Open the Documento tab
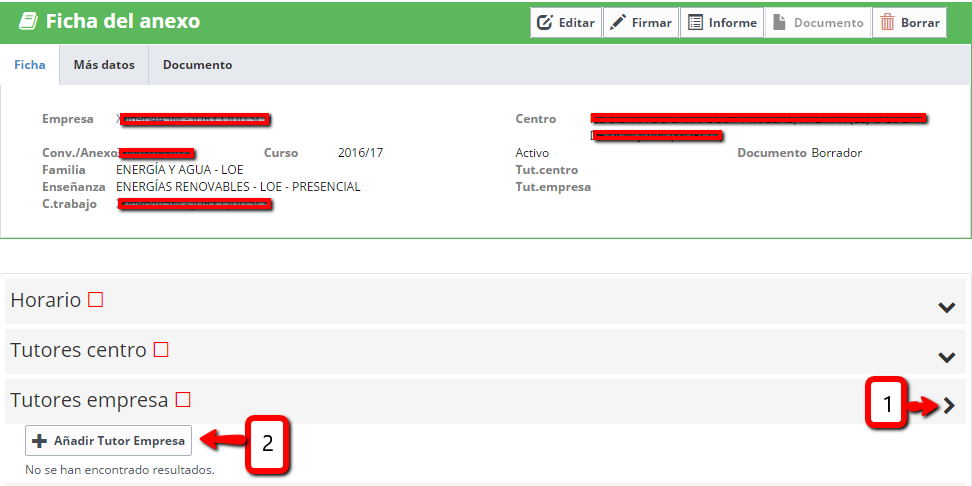The height and width of the screenshot is (486, 972). click(197, 65)
